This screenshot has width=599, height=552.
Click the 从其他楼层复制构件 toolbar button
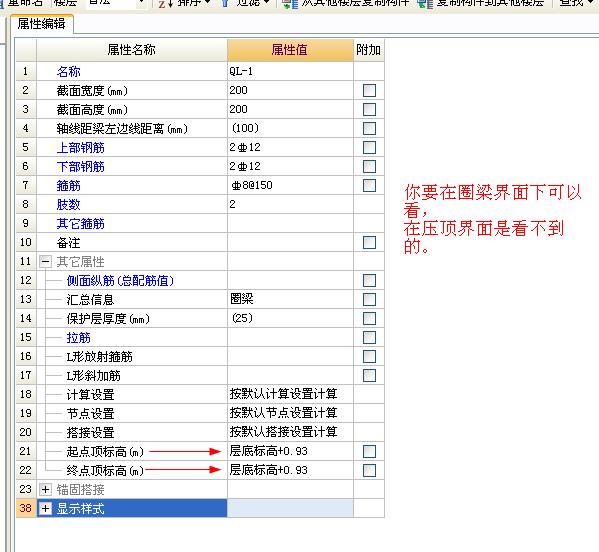pyautogui.click(x=346, y=3)
